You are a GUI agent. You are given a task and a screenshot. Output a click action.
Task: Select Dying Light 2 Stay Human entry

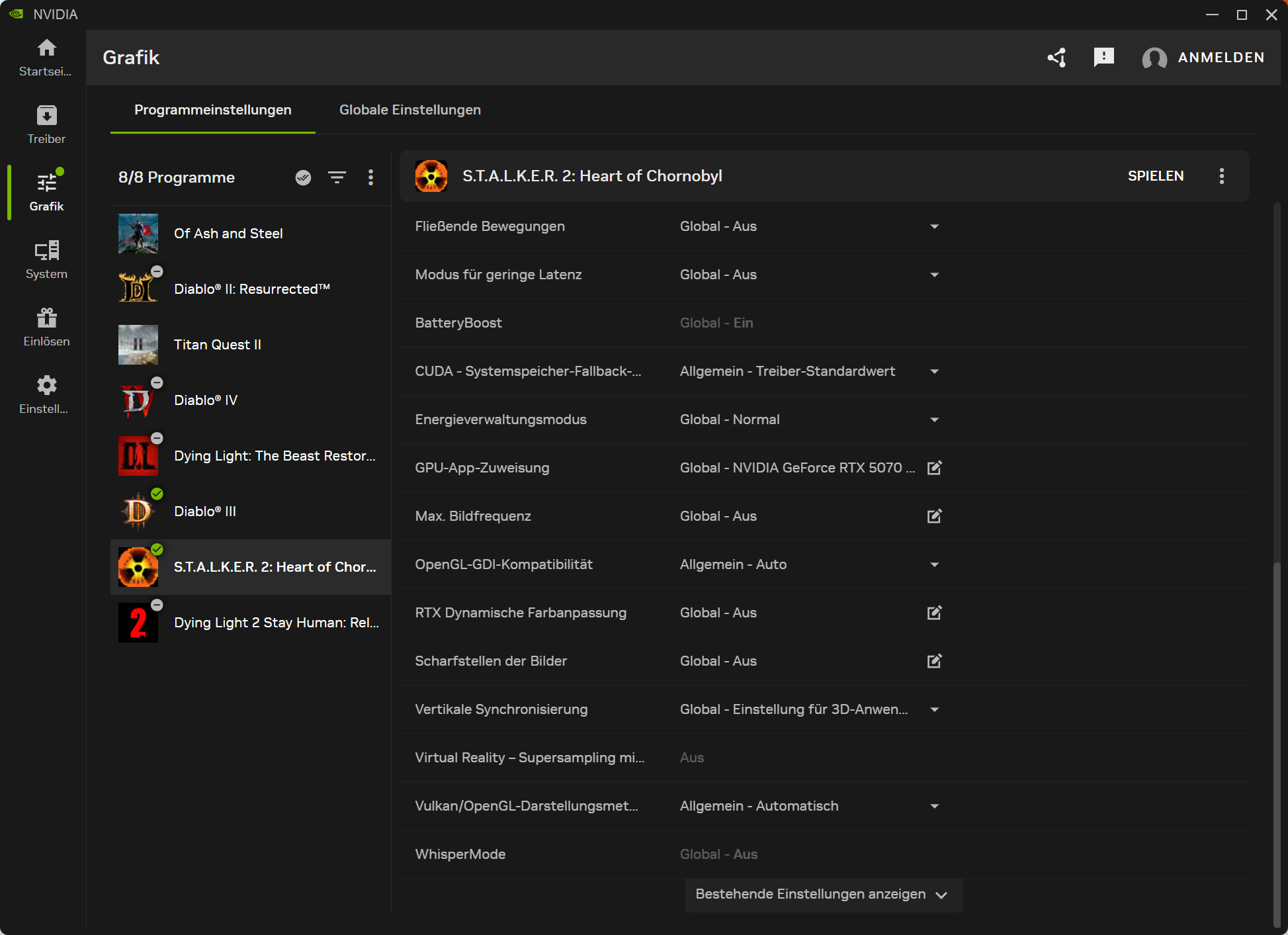(251, 623)
